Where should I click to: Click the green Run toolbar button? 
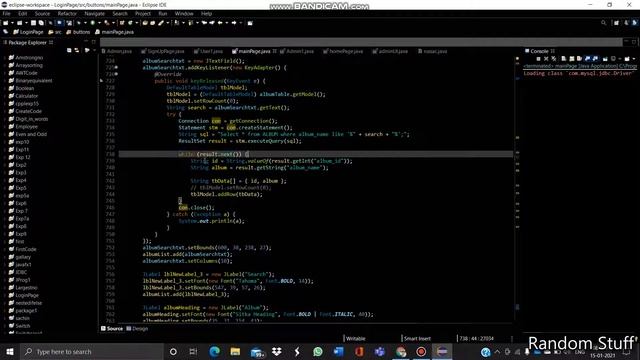(92, 23)
